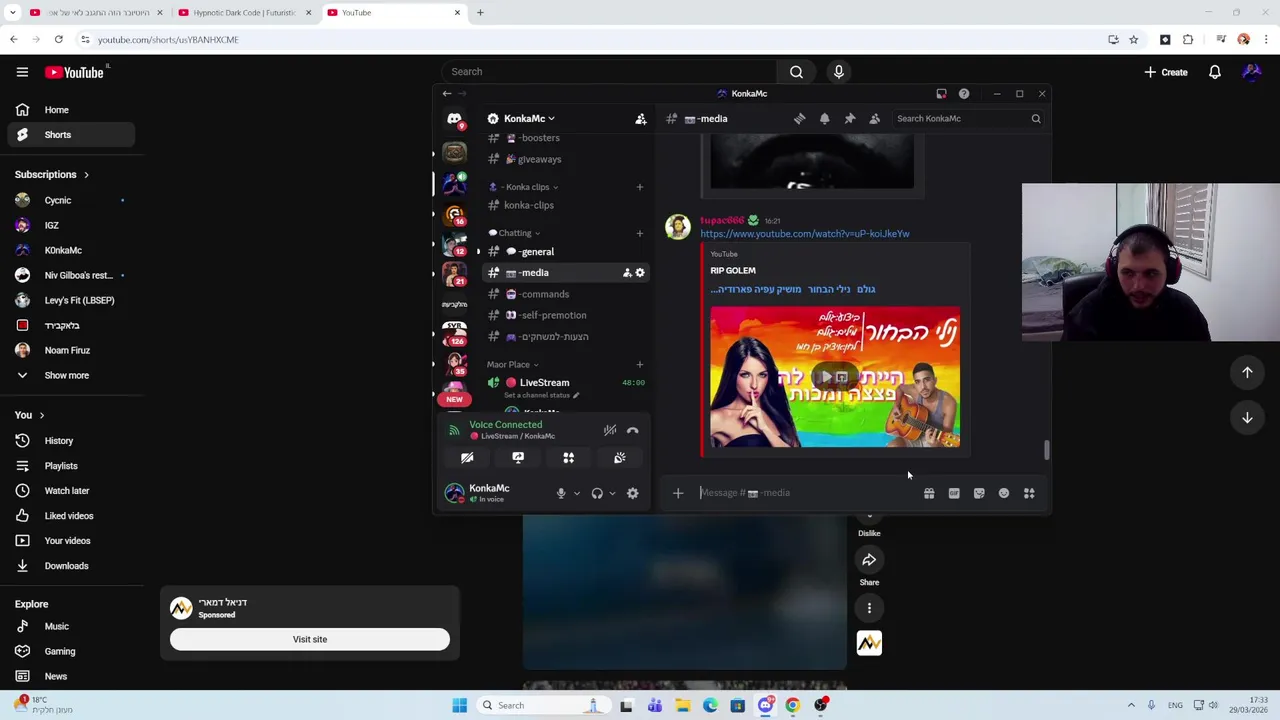The image size is (1280, 720).
Task: Open Threads icon in Discord channel header
Action: point(799,118)
